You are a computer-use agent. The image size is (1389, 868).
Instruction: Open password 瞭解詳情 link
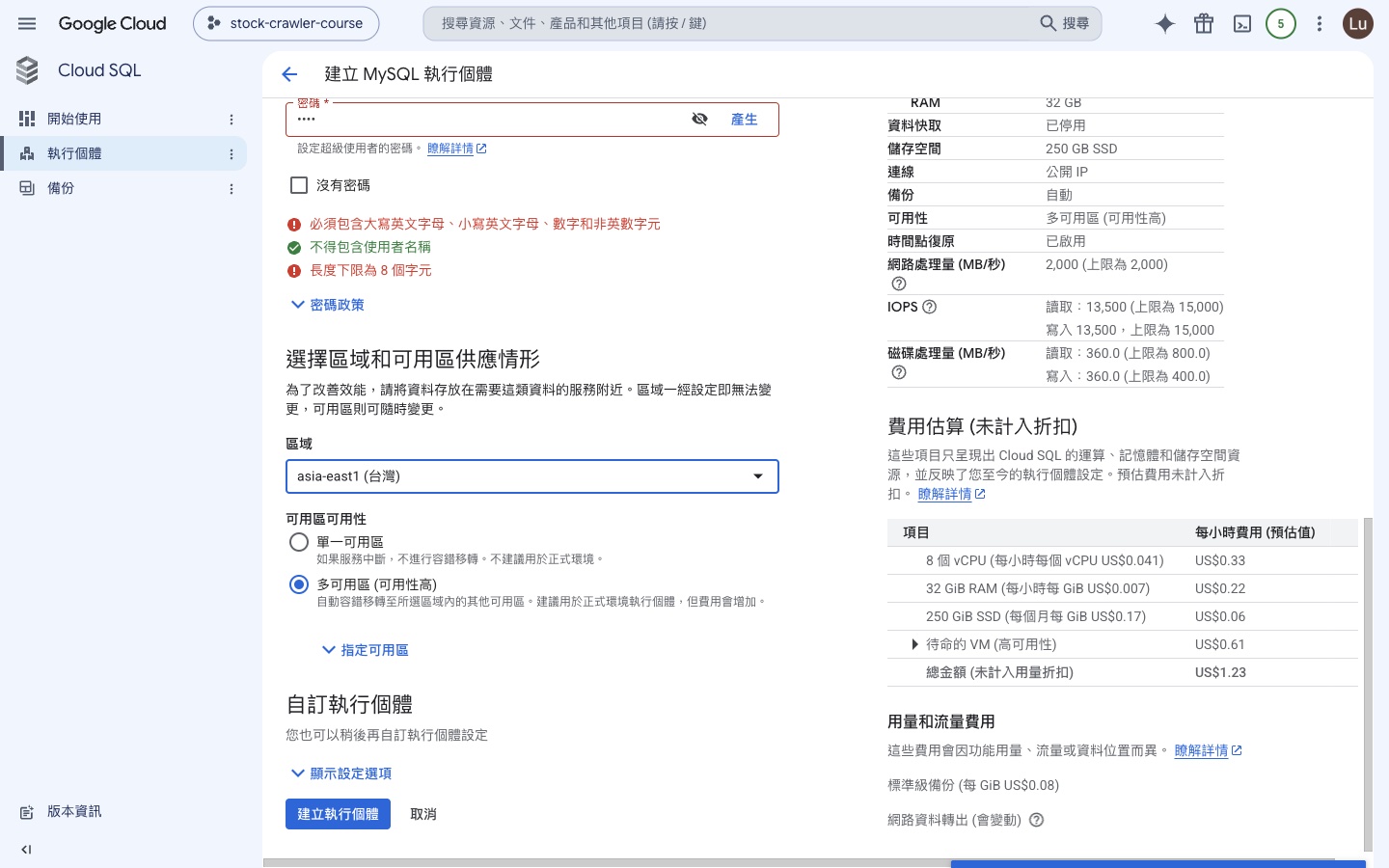457,149
